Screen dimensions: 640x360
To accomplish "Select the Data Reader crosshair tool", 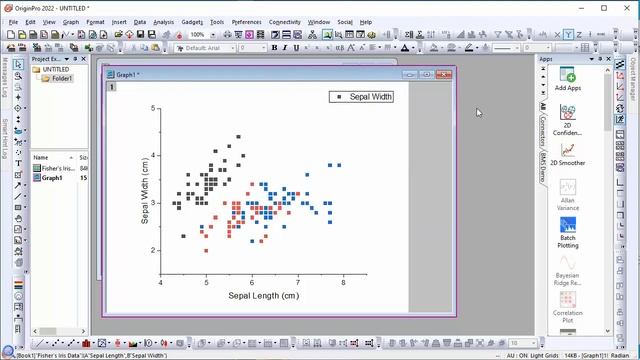I will 18,108.
